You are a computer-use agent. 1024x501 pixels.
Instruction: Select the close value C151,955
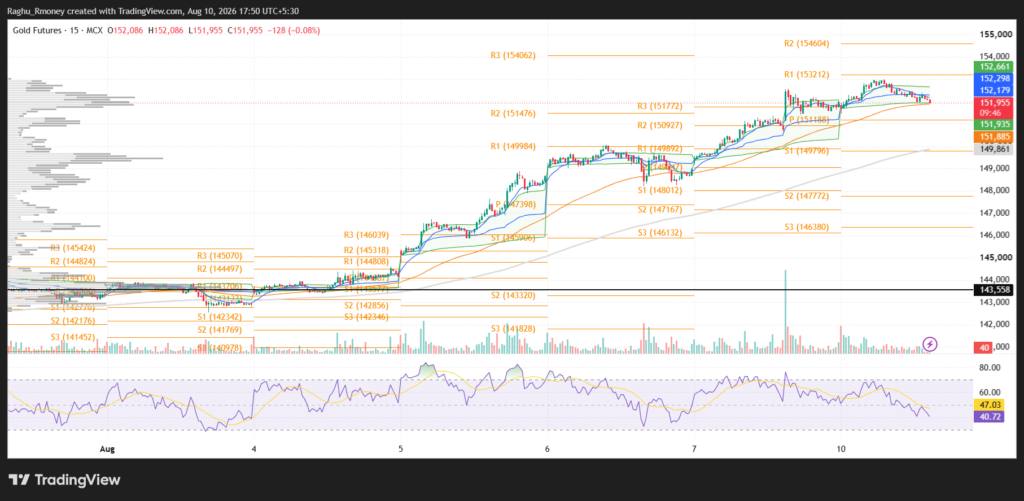[x=245, y=31]
